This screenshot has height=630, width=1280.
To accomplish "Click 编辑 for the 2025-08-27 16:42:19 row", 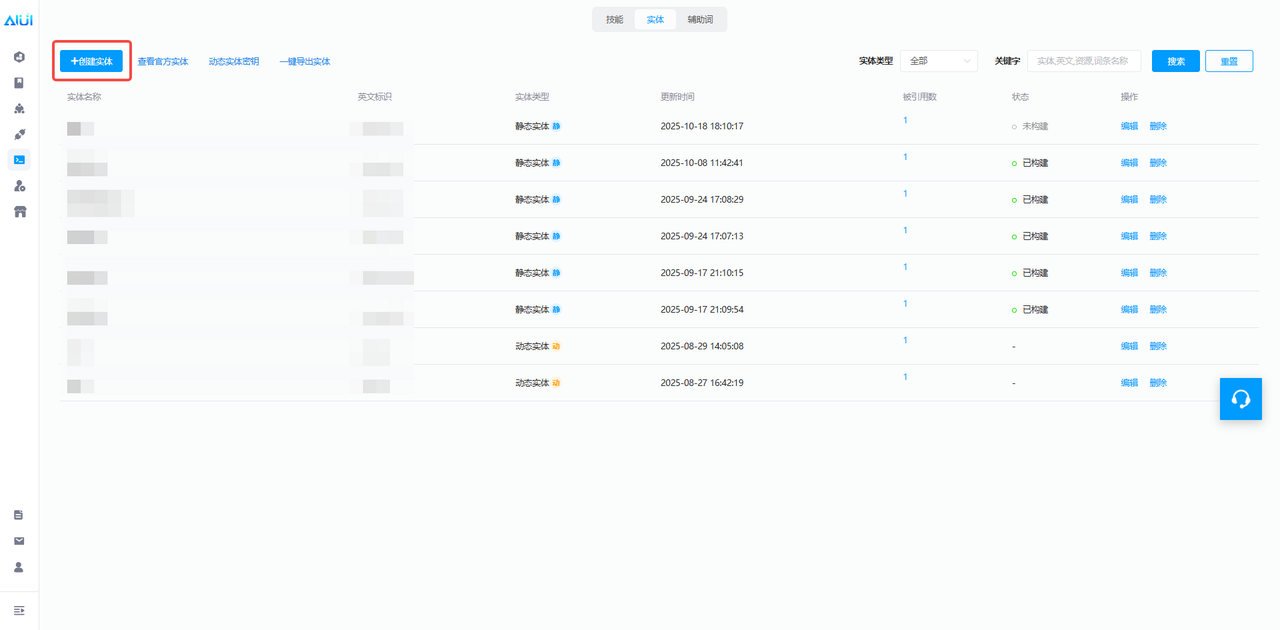I will point(1129,383).
